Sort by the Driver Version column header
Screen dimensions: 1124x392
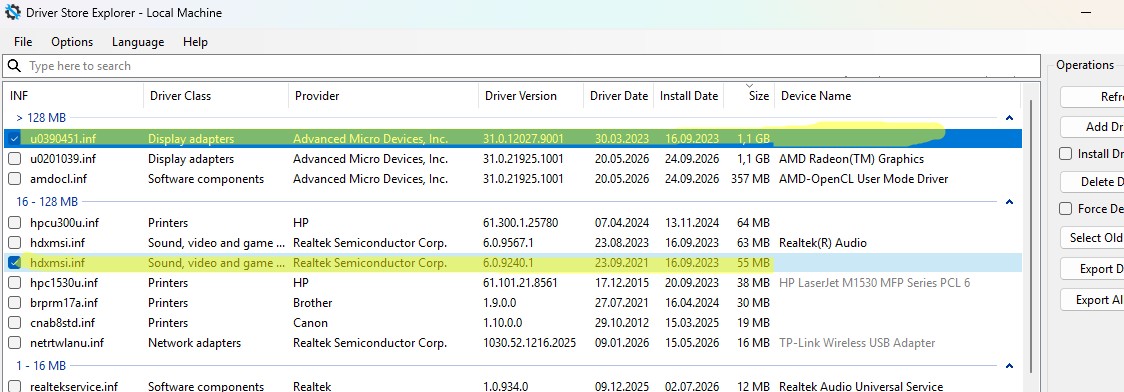pos(531,95)
